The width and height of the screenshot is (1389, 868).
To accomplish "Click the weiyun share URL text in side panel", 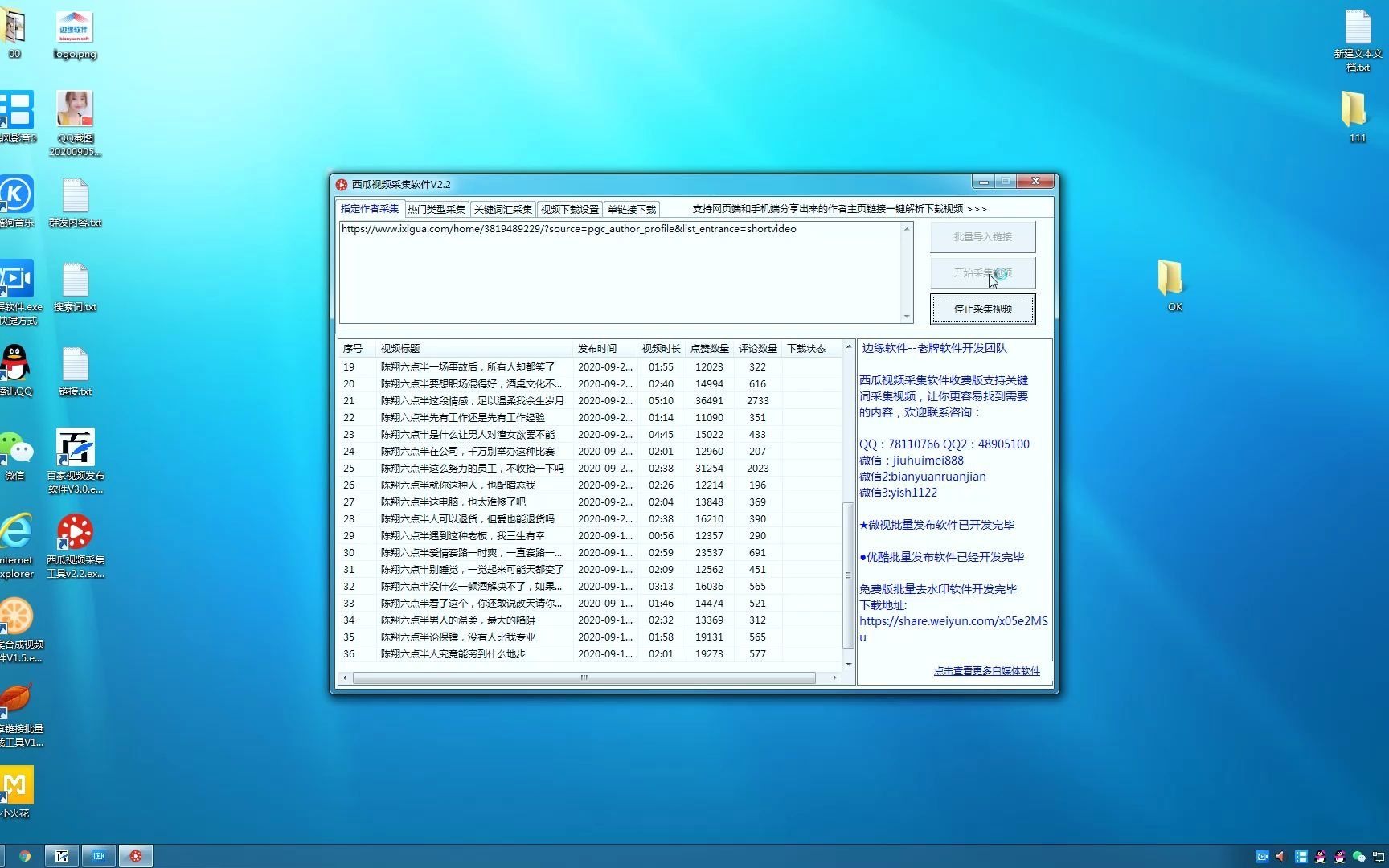I will 953,629.
